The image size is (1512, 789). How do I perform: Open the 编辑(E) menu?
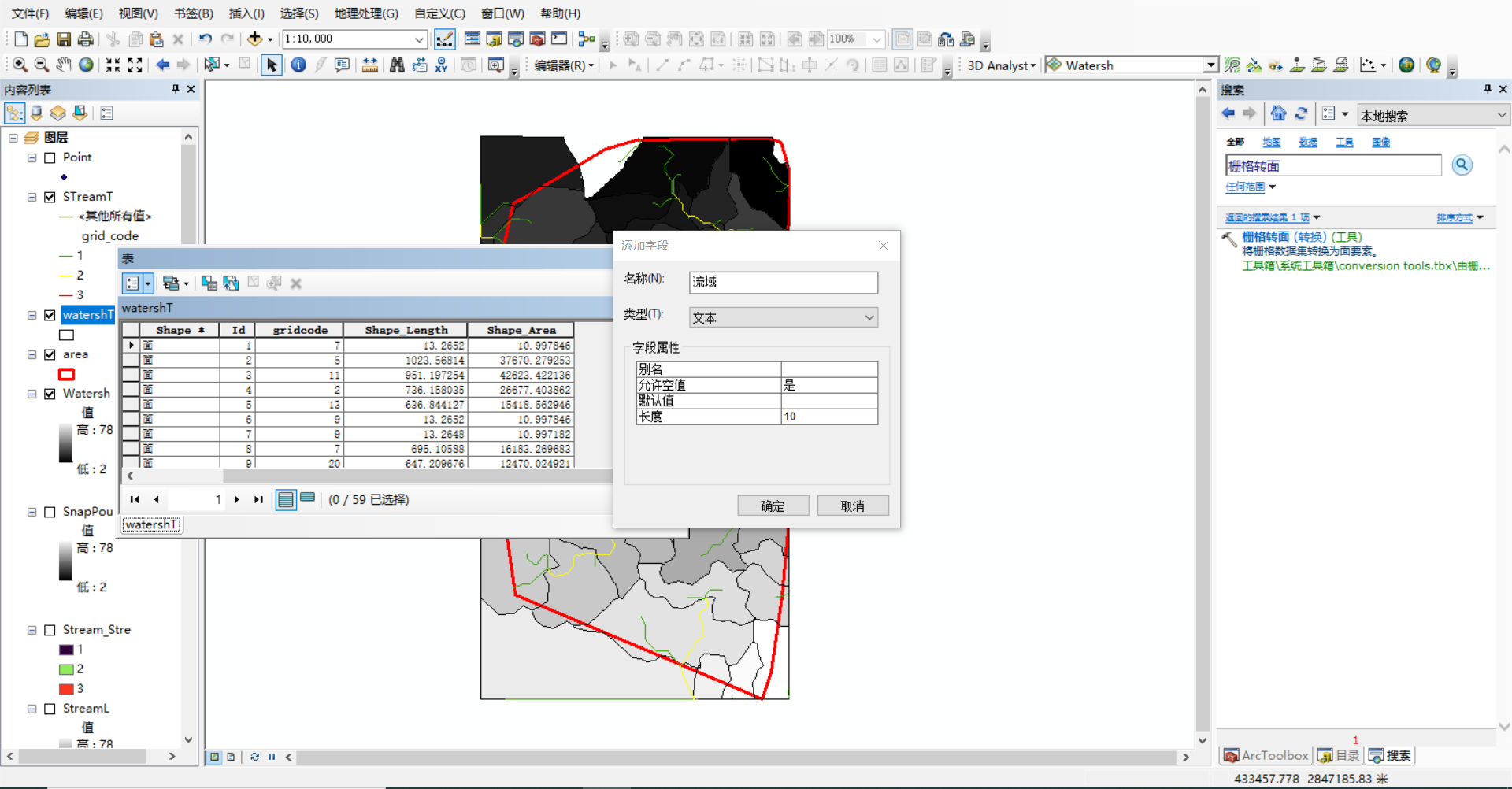[83, 13]
